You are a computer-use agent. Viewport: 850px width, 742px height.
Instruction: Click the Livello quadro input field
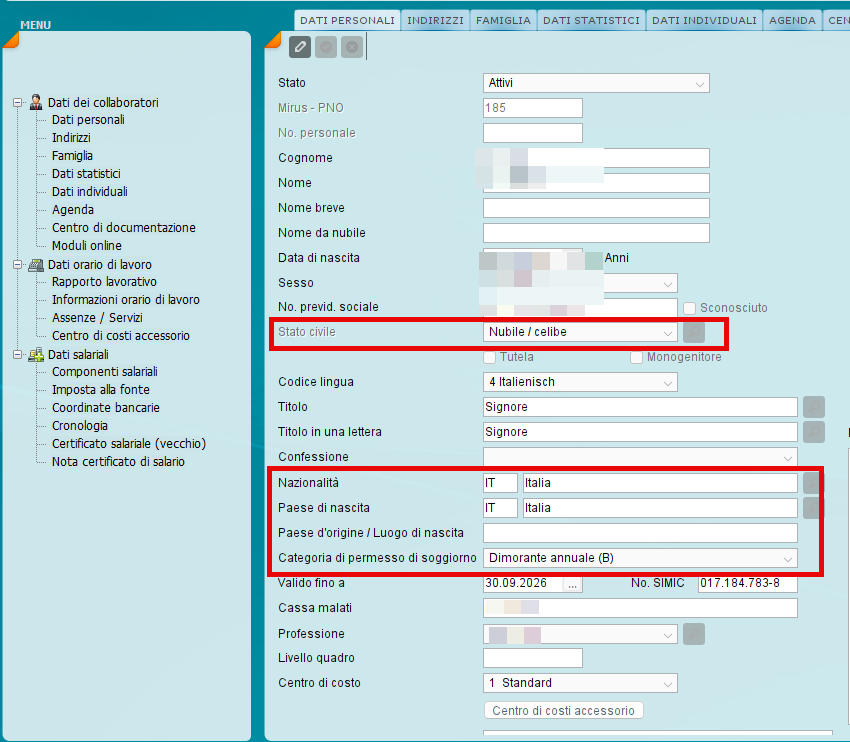pyautogui.click(x=533, y=658)
